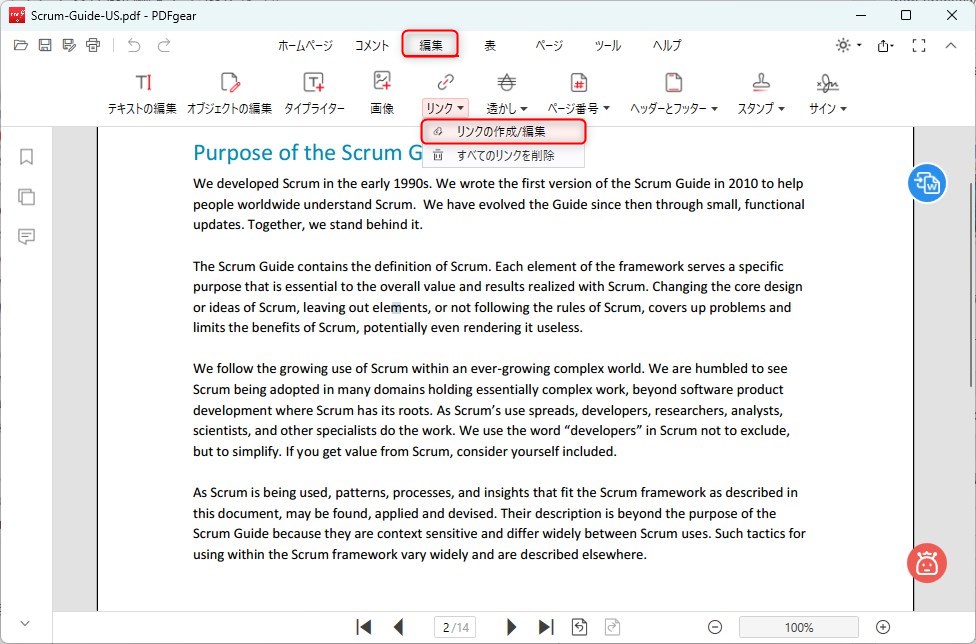Click the オブジェクトの編集 object edit icon

229,92
